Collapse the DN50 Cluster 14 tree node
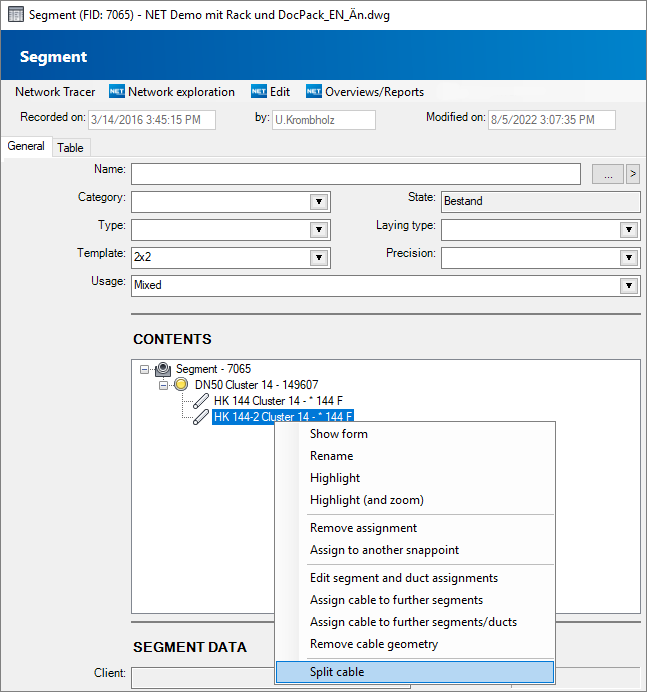 pos(163,385)
